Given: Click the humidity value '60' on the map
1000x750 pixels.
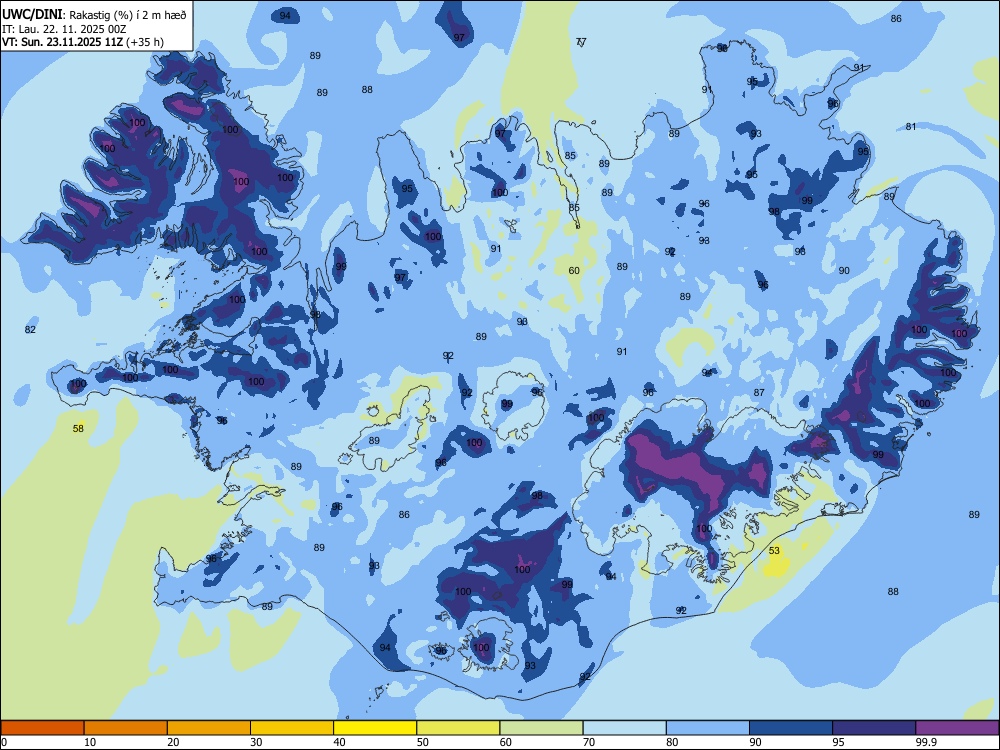Looking at the screenshot, I should point(574,270).
